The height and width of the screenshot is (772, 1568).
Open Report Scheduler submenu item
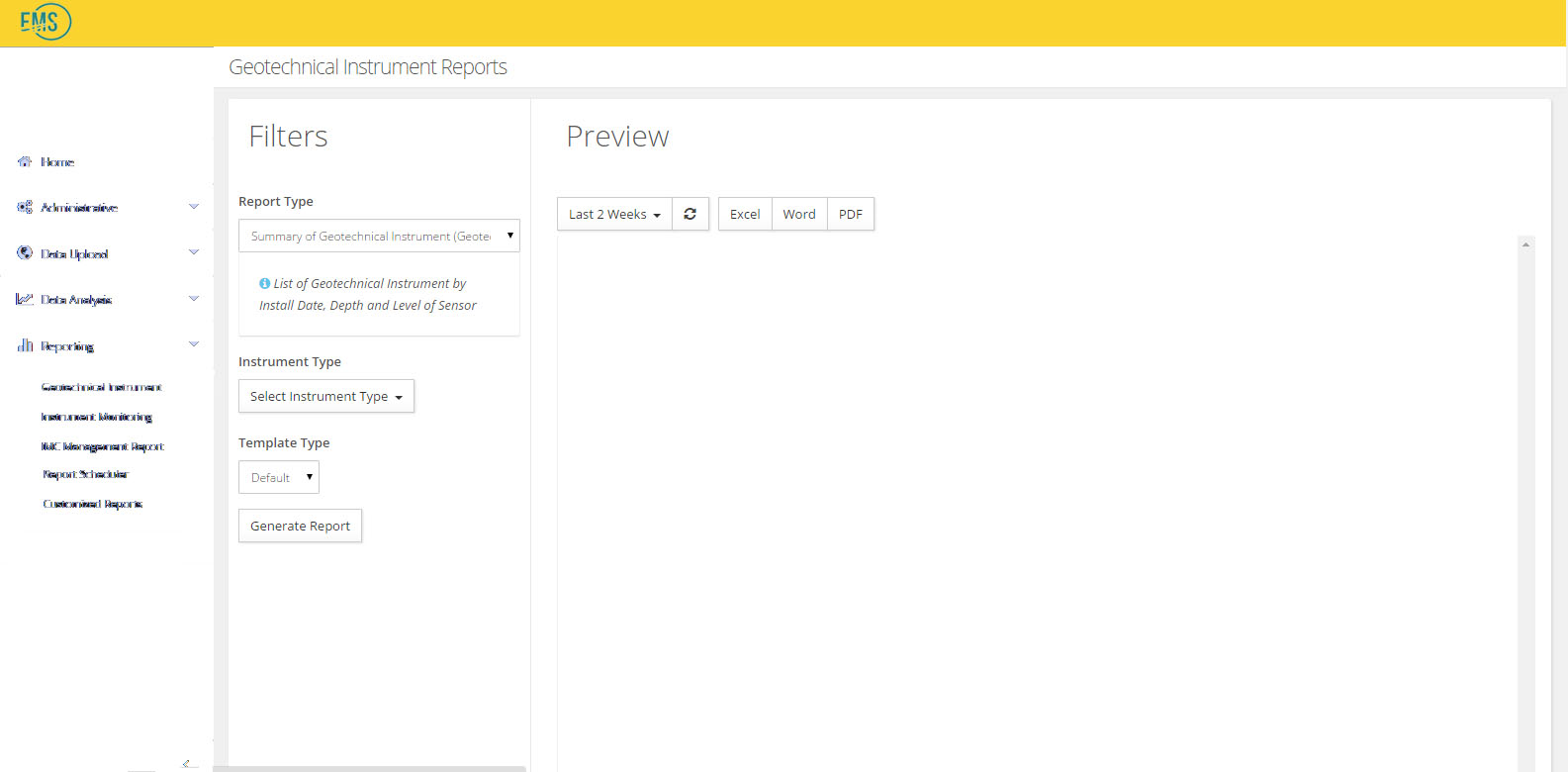click(85, 474)
